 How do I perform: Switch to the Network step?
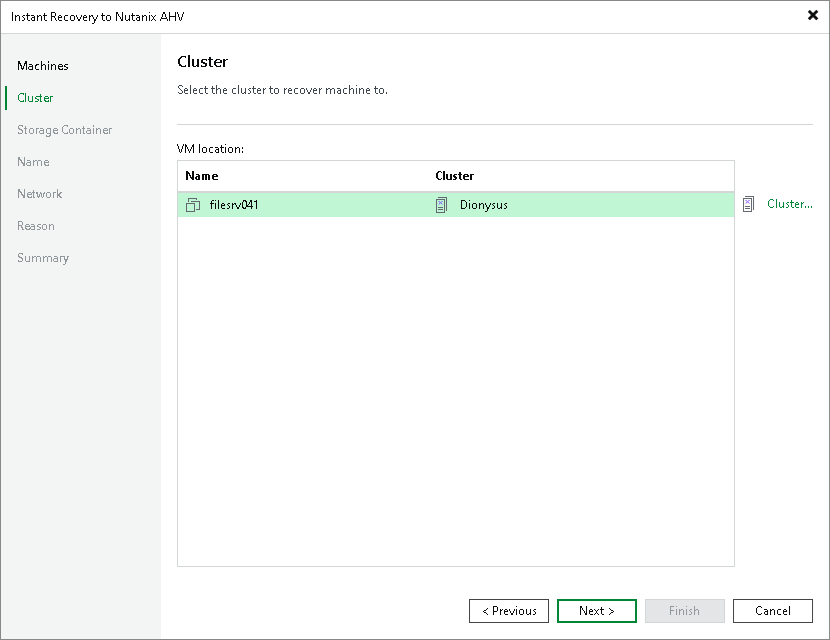[x=40, y=194]
